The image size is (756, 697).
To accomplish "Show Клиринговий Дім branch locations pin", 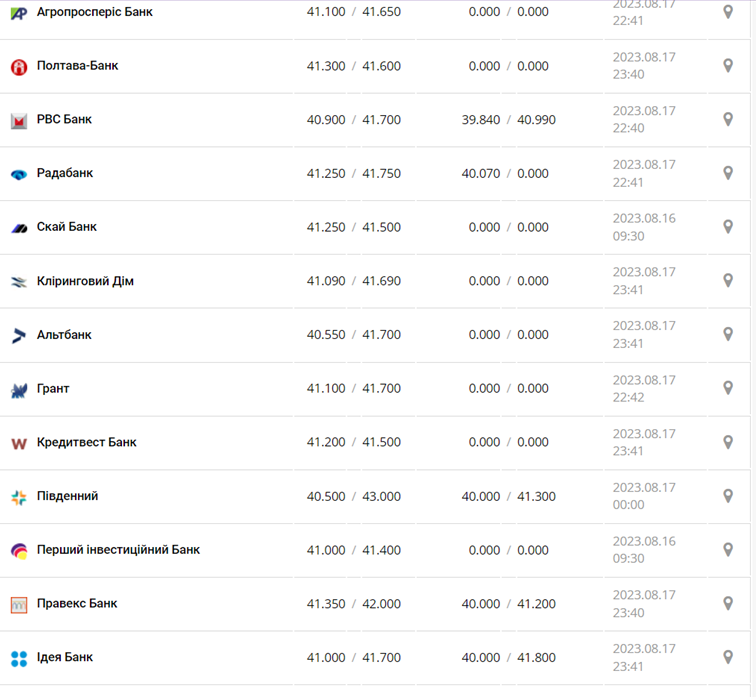I will pyautogui.click(x=728, y=281).
